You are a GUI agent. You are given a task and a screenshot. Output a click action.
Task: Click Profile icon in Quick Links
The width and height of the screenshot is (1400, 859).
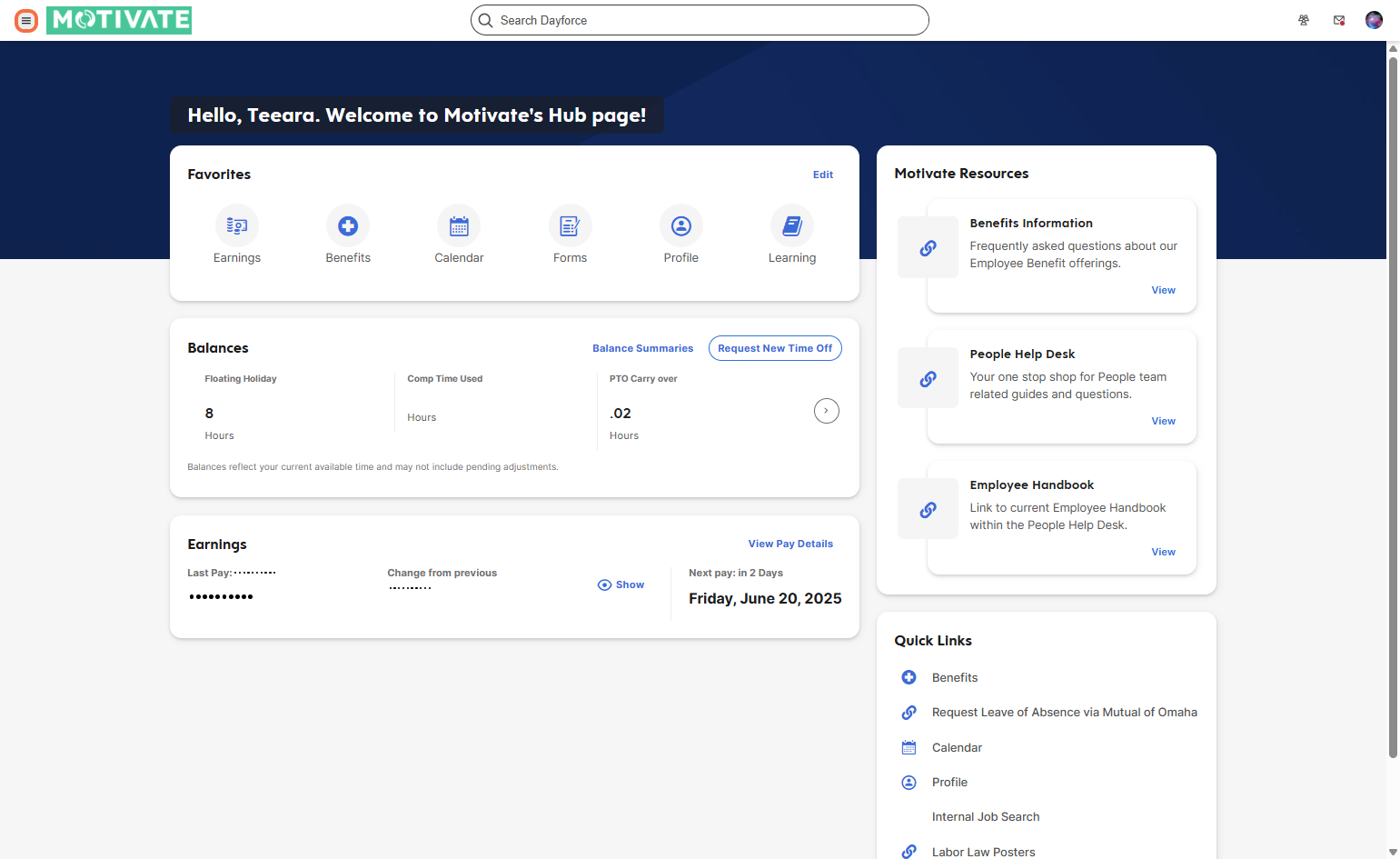(909, 782)
